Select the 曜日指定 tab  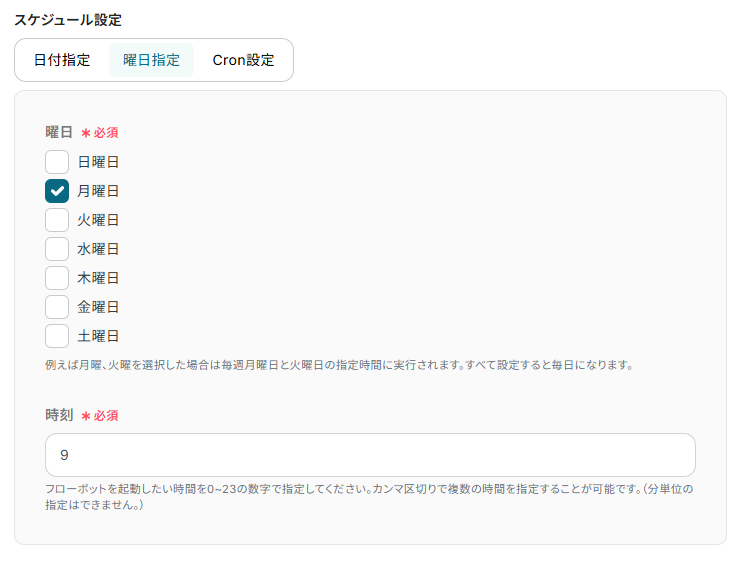[151, 60]
